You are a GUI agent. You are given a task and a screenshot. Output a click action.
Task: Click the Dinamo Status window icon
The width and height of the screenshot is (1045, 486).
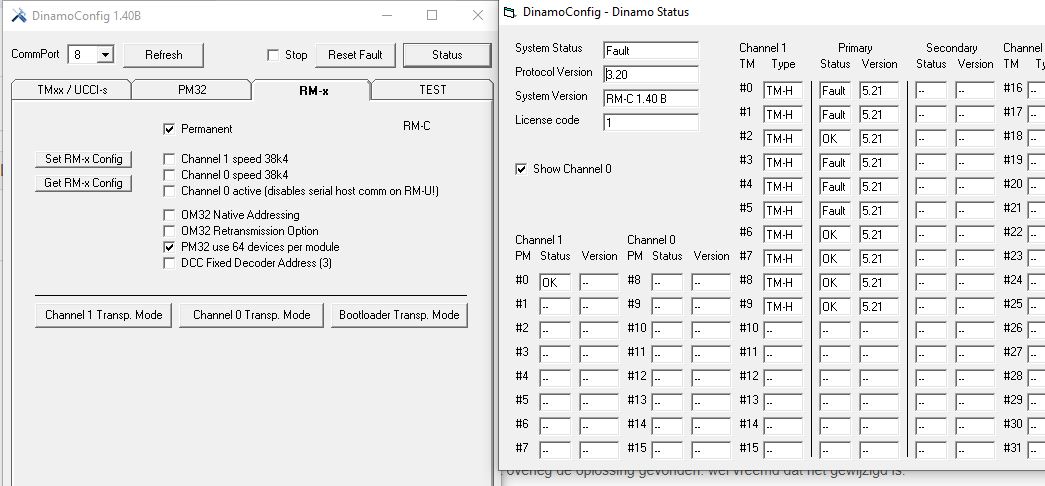point(510,12)
